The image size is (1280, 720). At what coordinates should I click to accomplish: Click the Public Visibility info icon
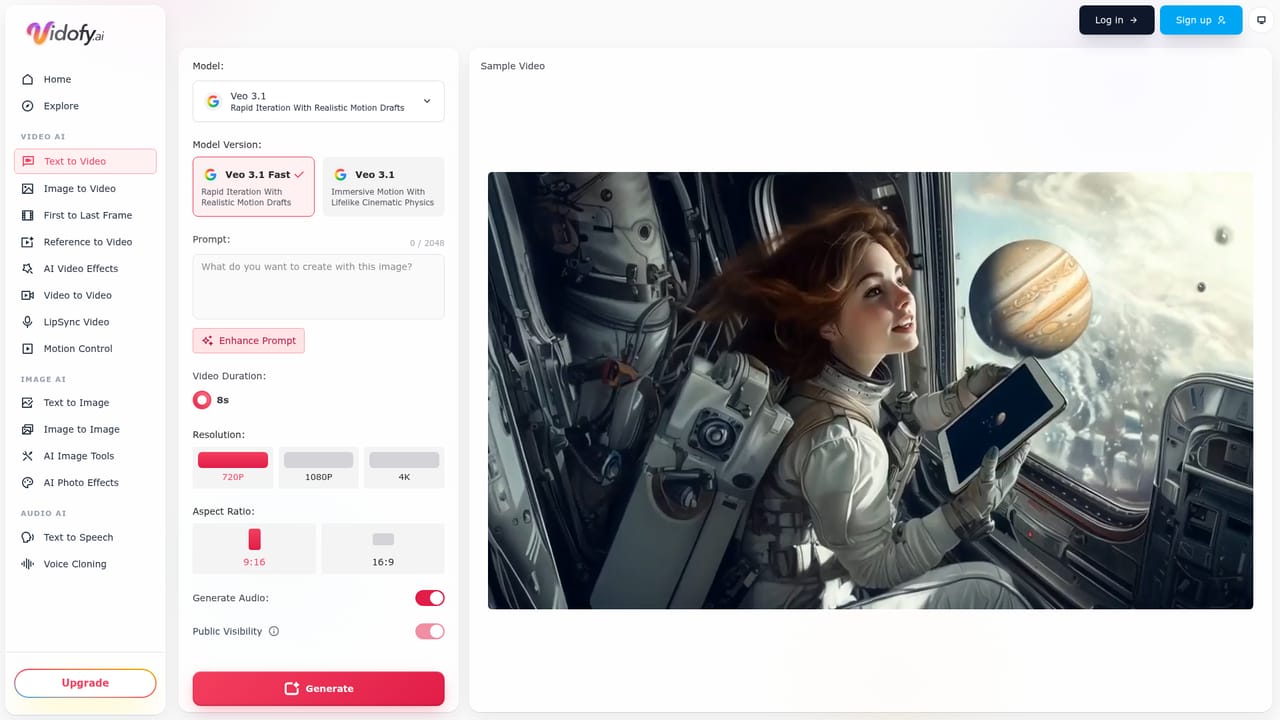coord(274,631)
